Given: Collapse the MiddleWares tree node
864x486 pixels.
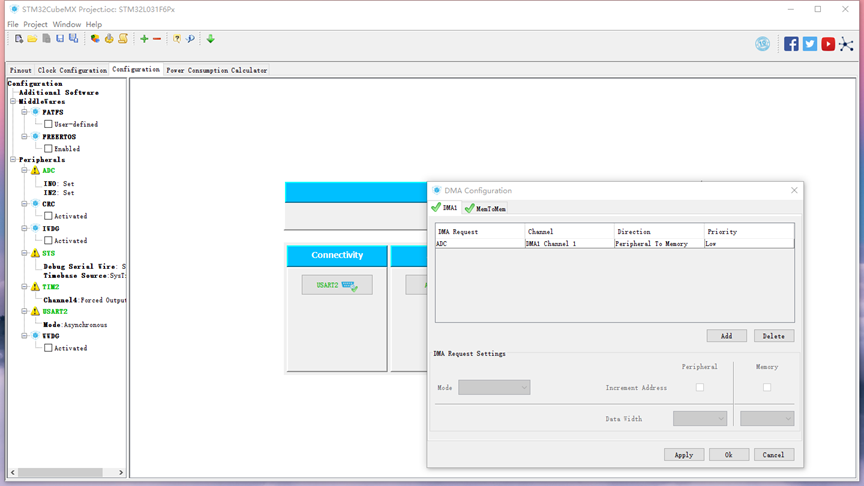Looking at the screenshot, I should [x=13, y=101].
